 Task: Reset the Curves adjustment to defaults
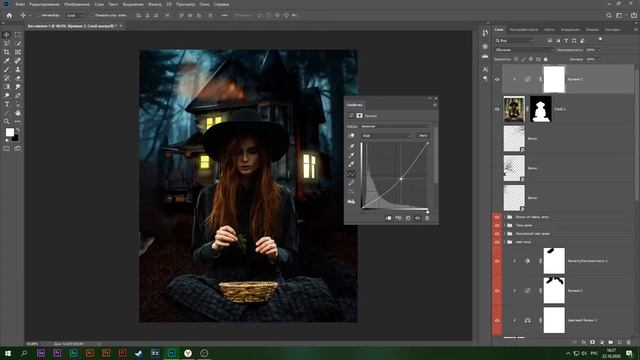pos(408,218)
